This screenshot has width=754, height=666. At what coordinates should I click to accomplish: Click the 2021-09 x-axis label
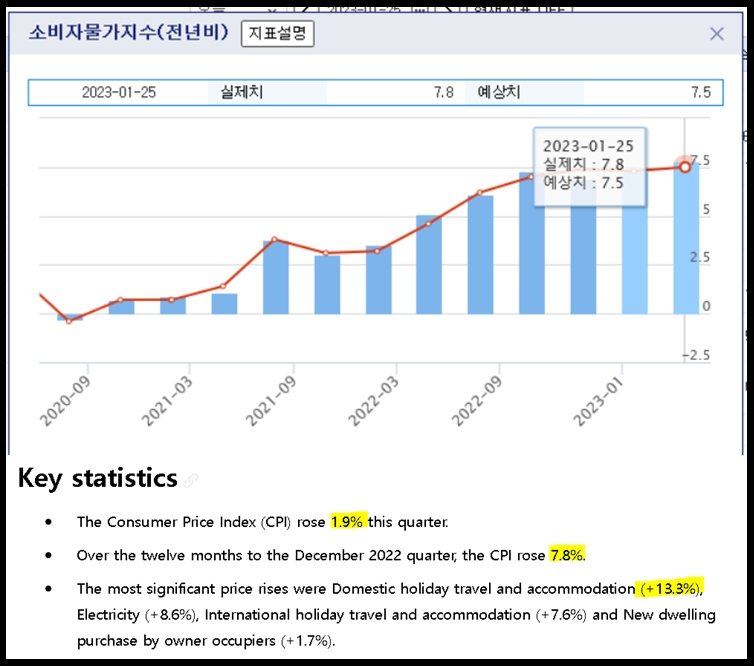[274, 400]
